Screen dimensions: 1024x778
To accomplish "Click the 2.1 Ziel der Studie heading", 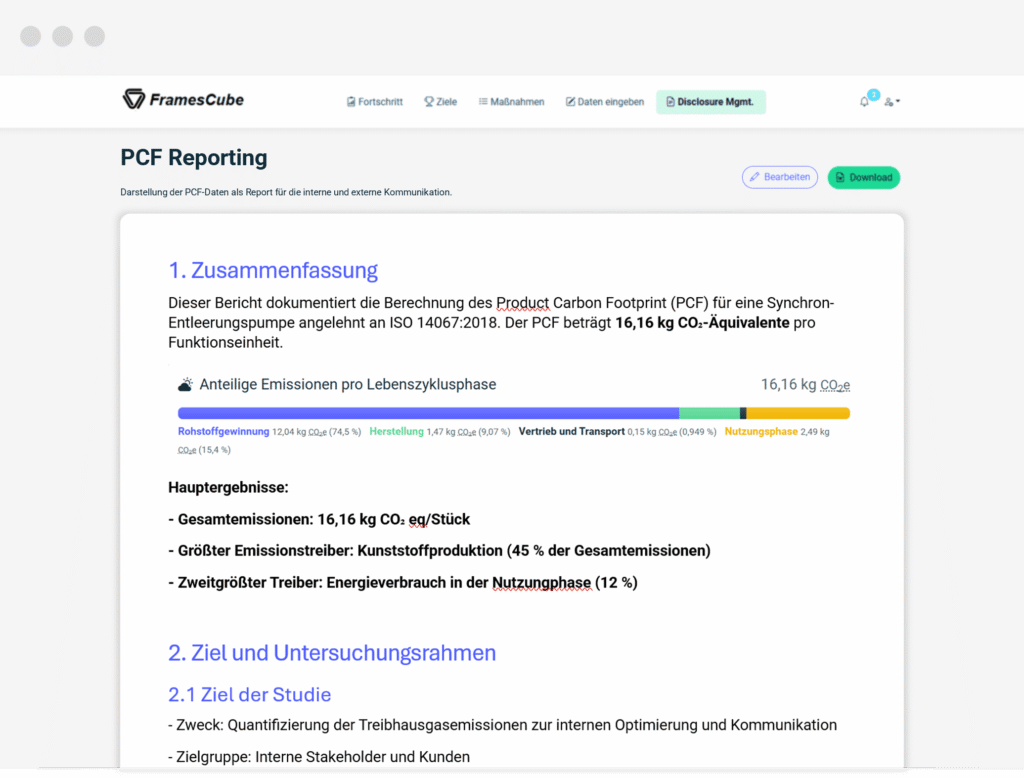I will coord(249,694).
